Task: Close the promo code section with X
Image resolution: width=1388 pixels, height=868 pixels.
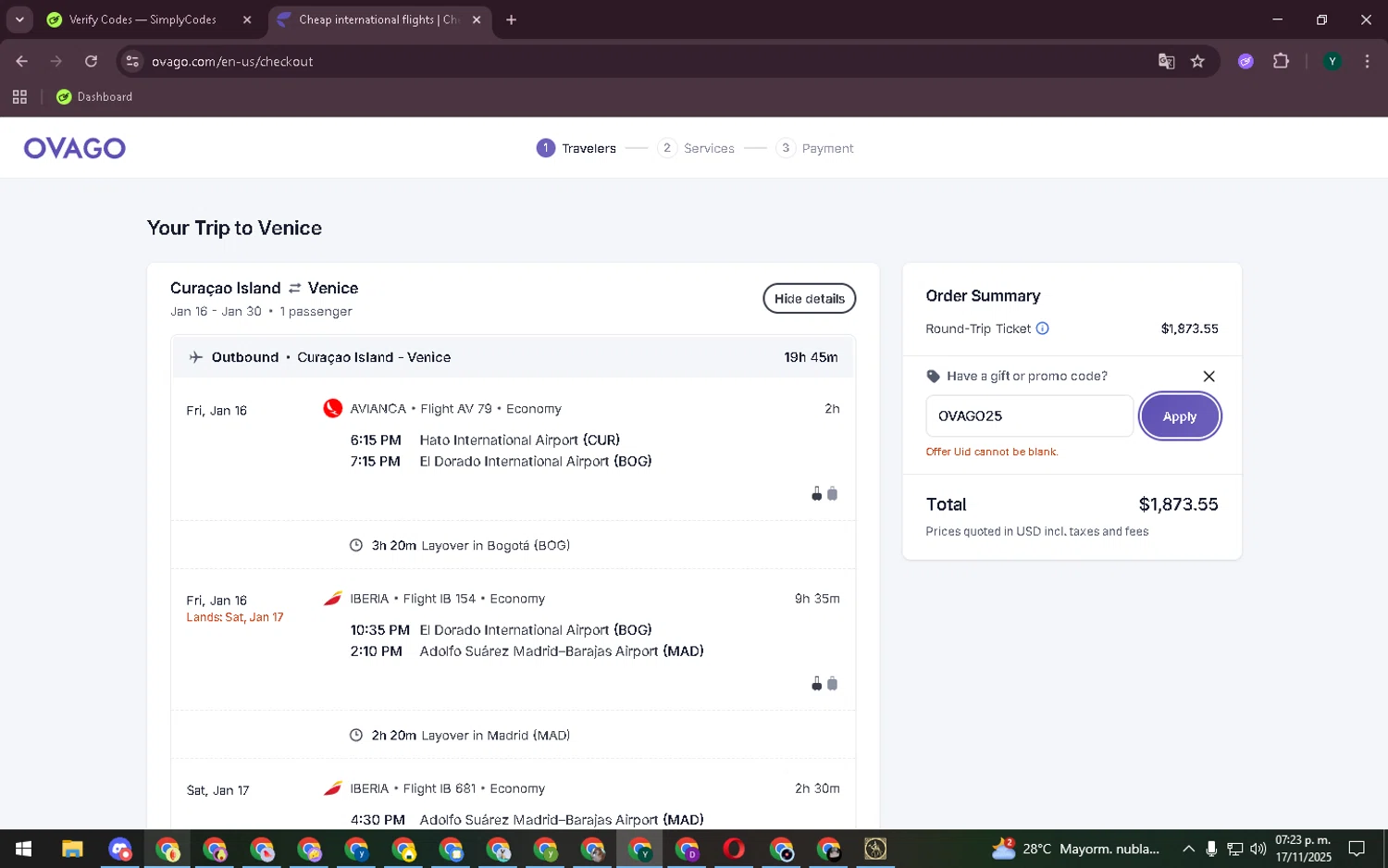Action: (x=1208, y=376)
